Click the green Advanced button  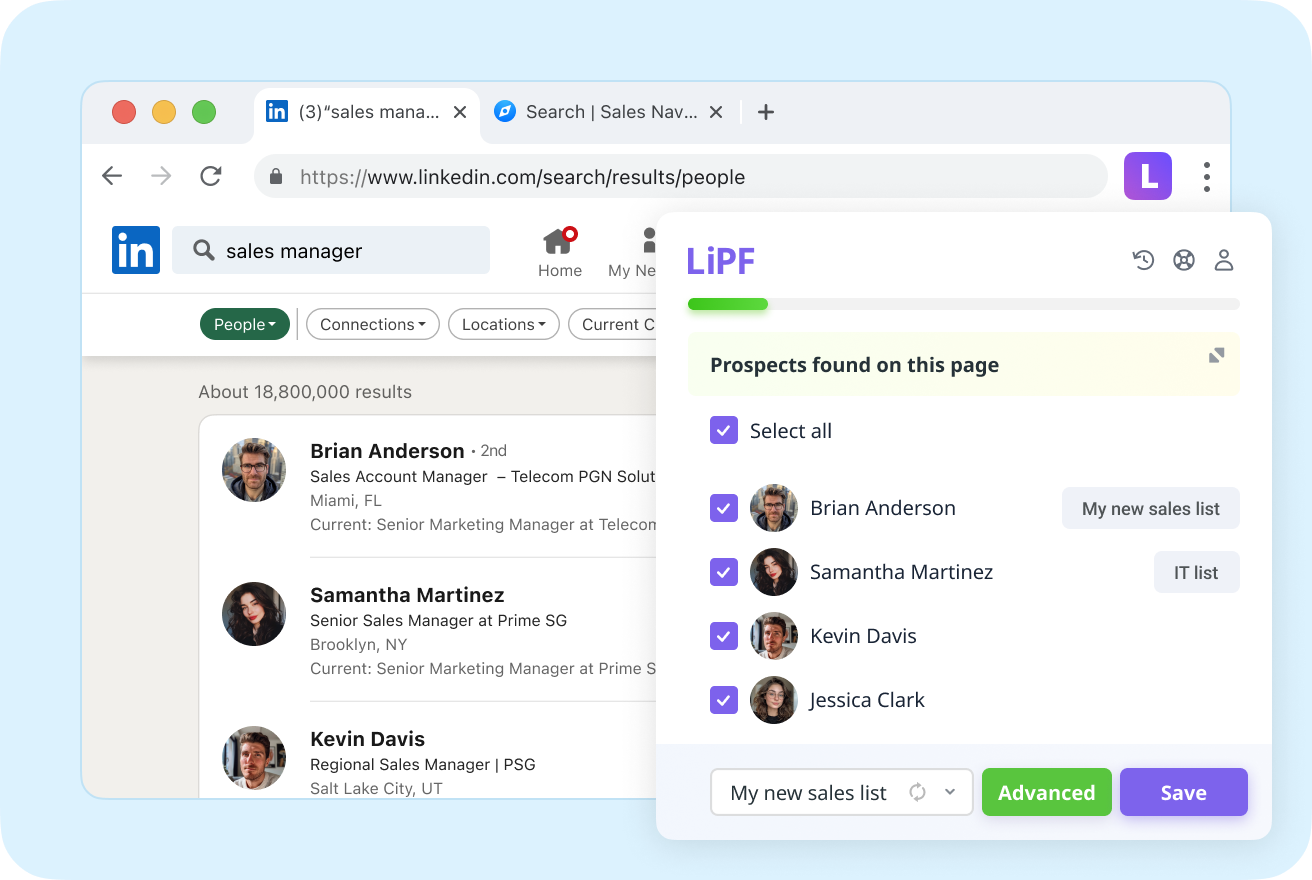coord(1046,792)
